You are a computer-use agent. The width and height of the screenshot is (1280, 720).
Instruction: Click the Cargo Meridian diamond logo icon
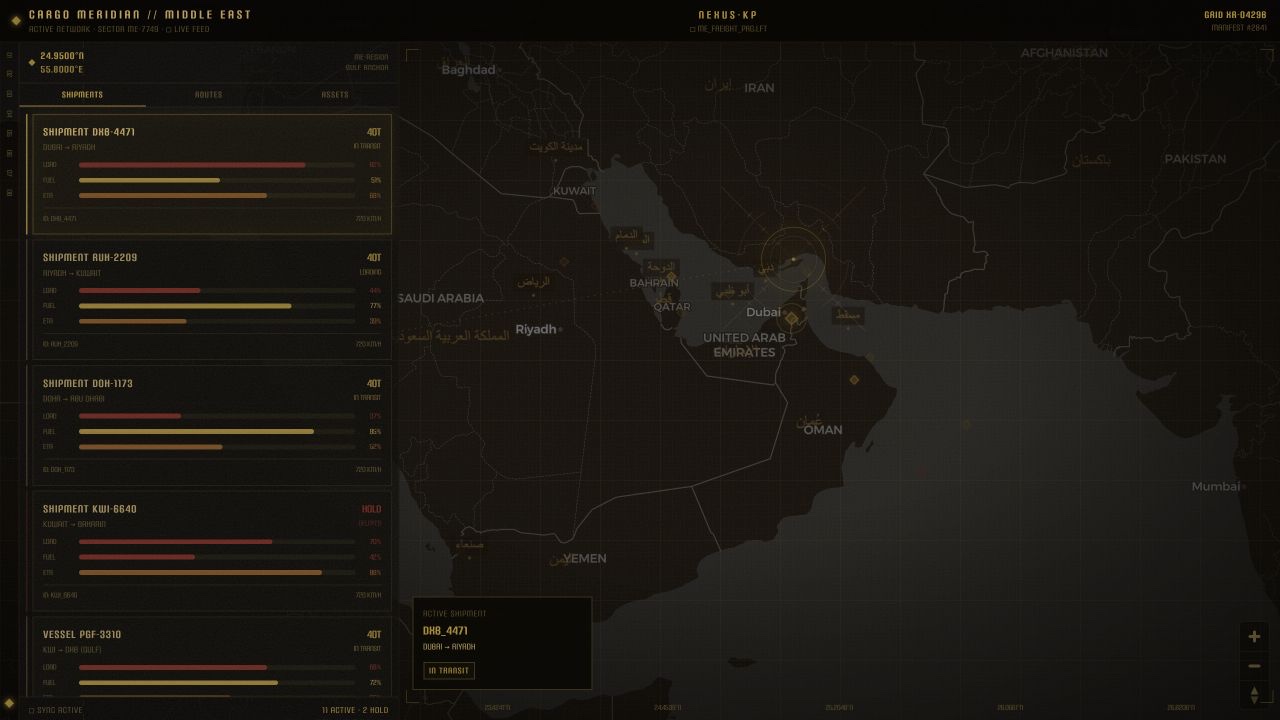16,20
